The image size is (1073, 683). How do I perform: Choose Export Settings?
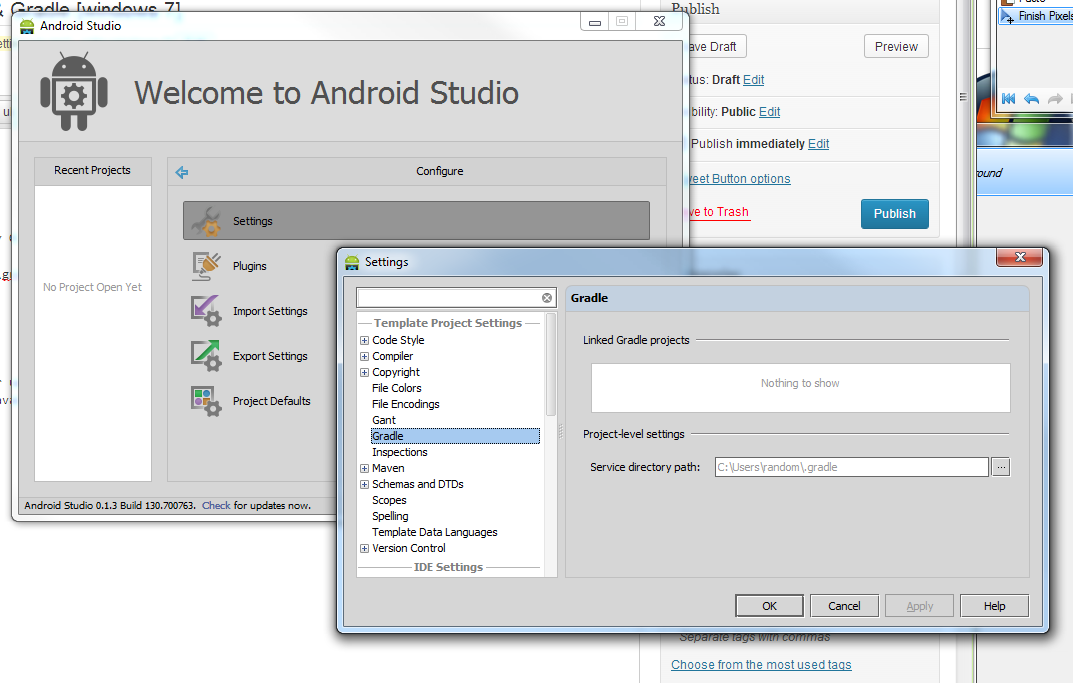(270, 357)
